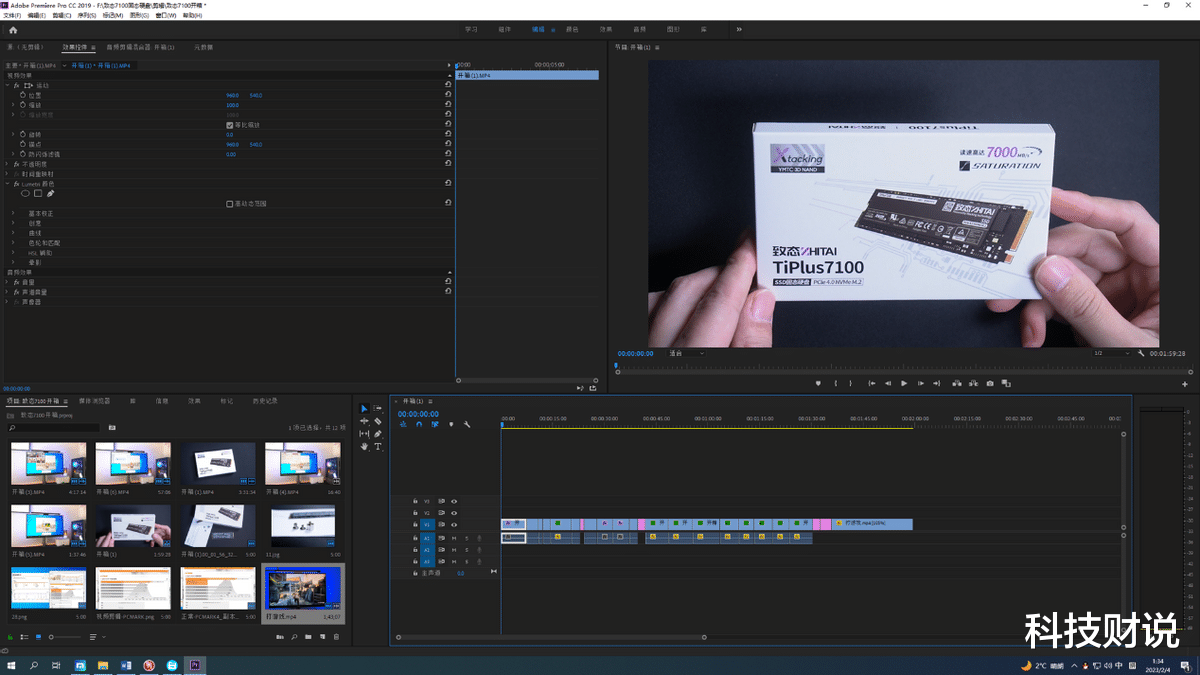Step forward one frame in Program monitor
Screen dimensions: 1200x675
click(x=920, y=383)
